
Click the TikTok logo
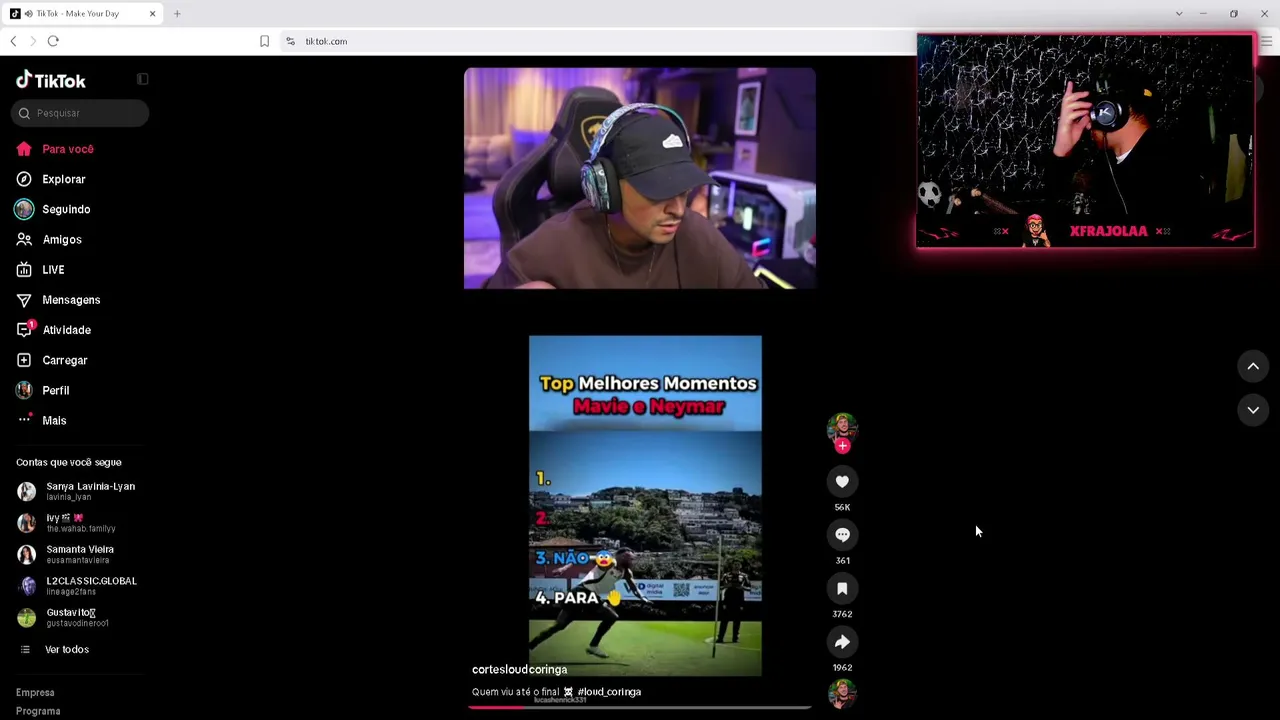51,80
